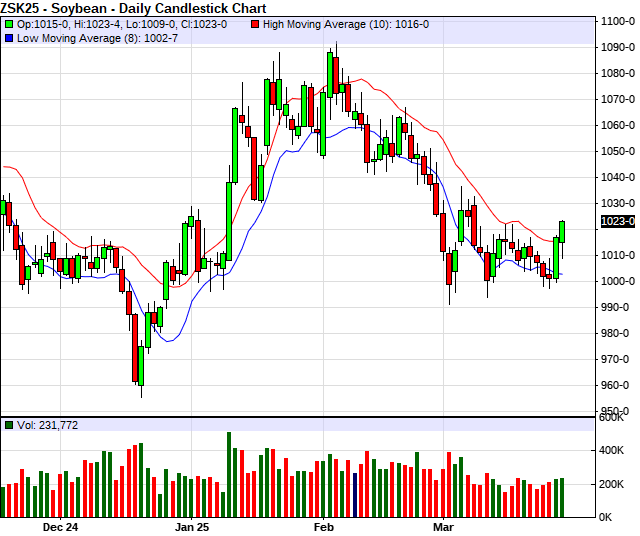Click the last green candlestick on chart
The image size is (640, 536).
(562, 231)
